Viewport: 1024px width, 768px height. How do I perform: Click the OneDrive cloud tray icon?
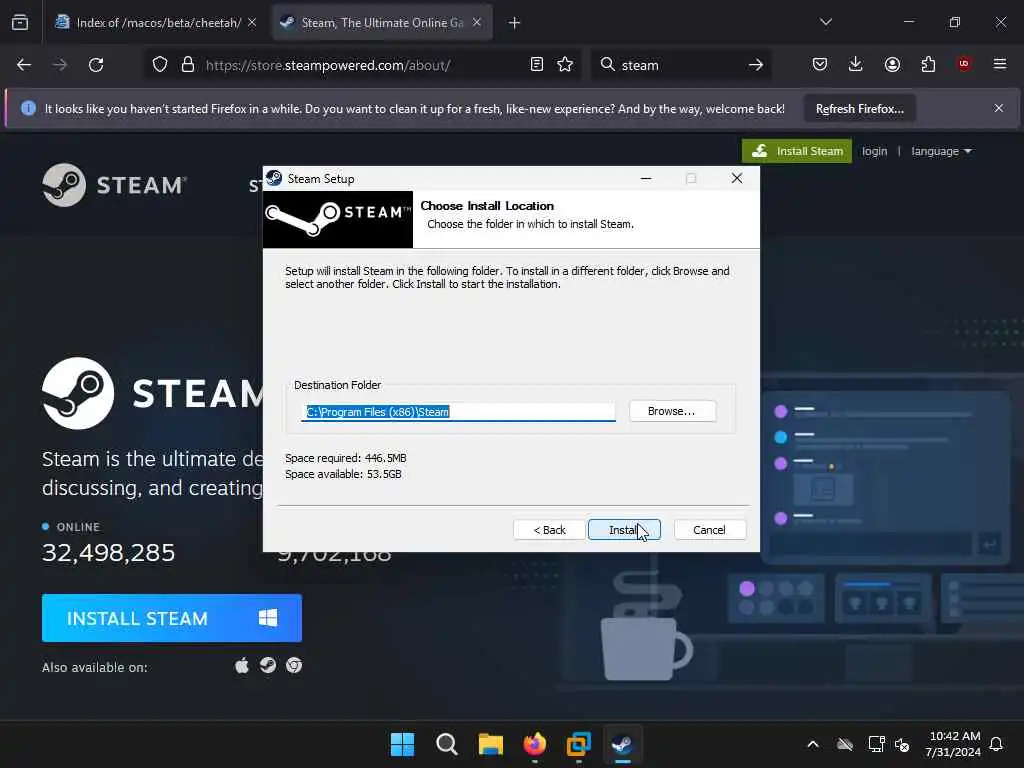click(844, 744)
